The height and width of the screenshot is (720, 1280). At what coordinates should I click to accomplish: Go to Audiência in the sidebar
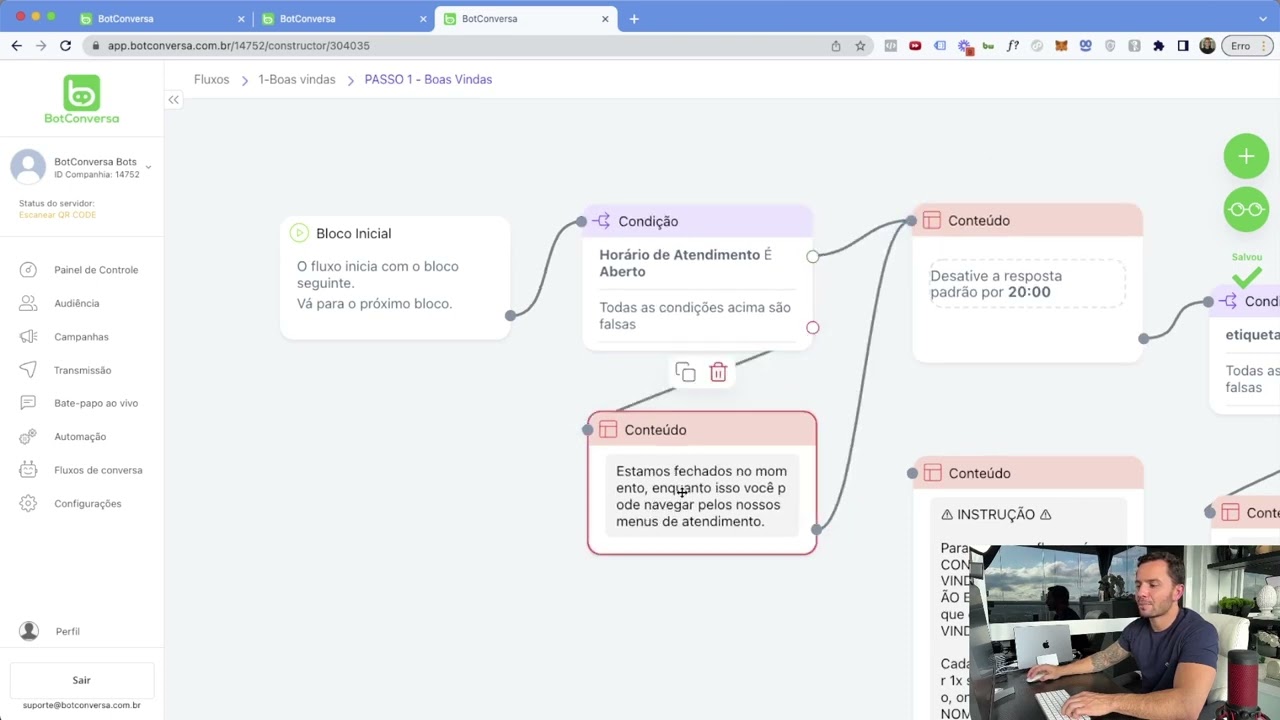(76, 303)
